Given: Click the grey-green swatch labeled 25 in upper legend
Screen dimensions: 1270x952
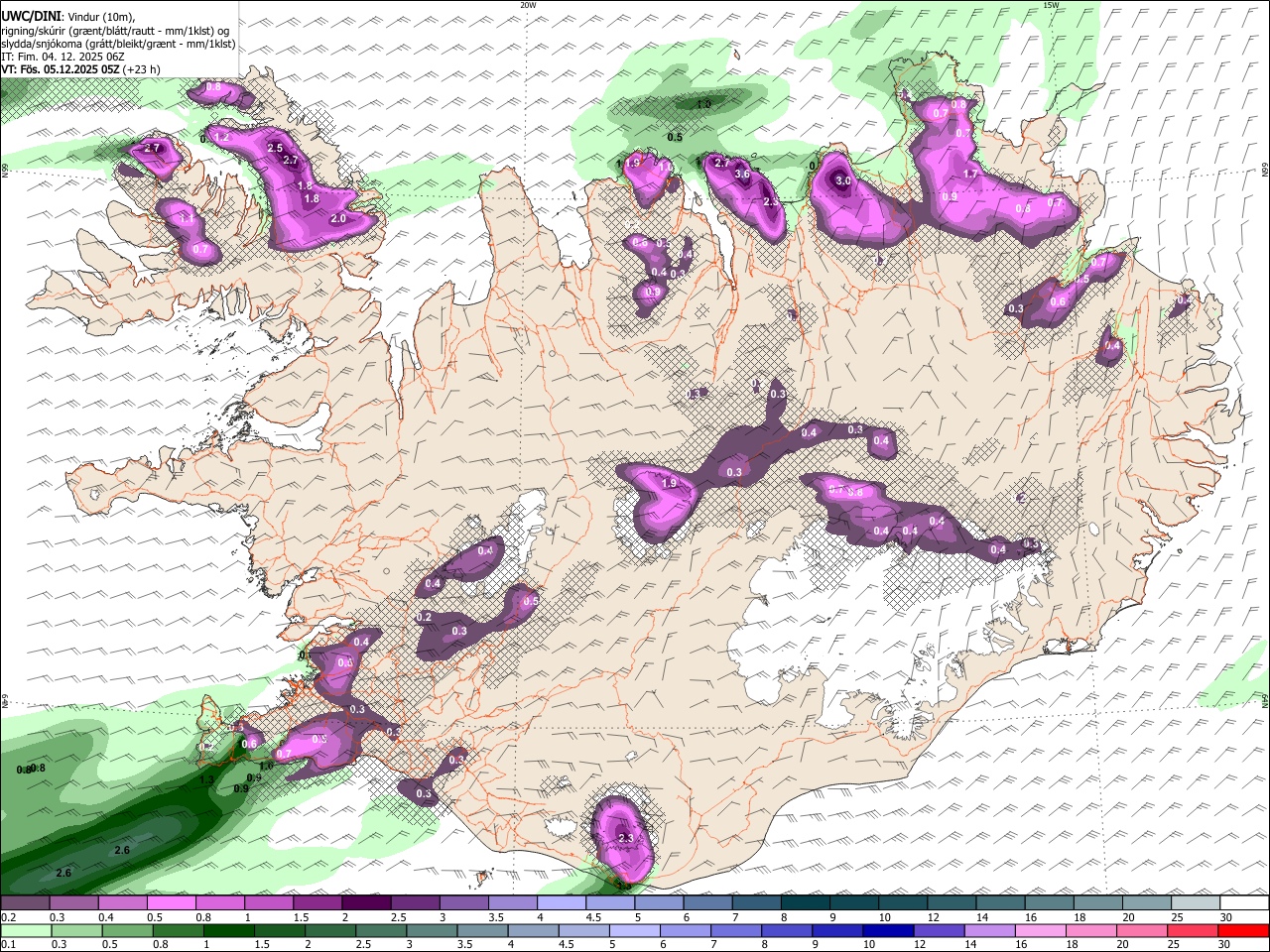Looking at the screenshot, I should (x=1196, y=903).
